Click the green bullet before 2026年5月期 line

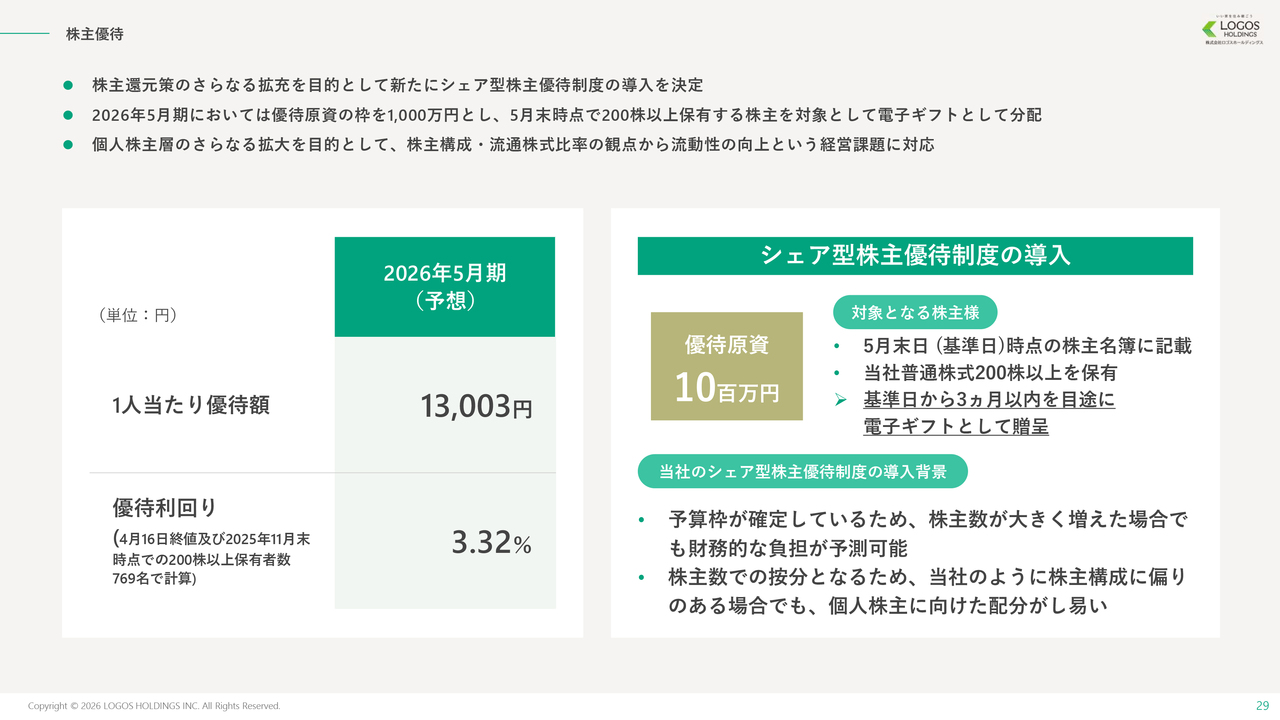tap(68, 115)
